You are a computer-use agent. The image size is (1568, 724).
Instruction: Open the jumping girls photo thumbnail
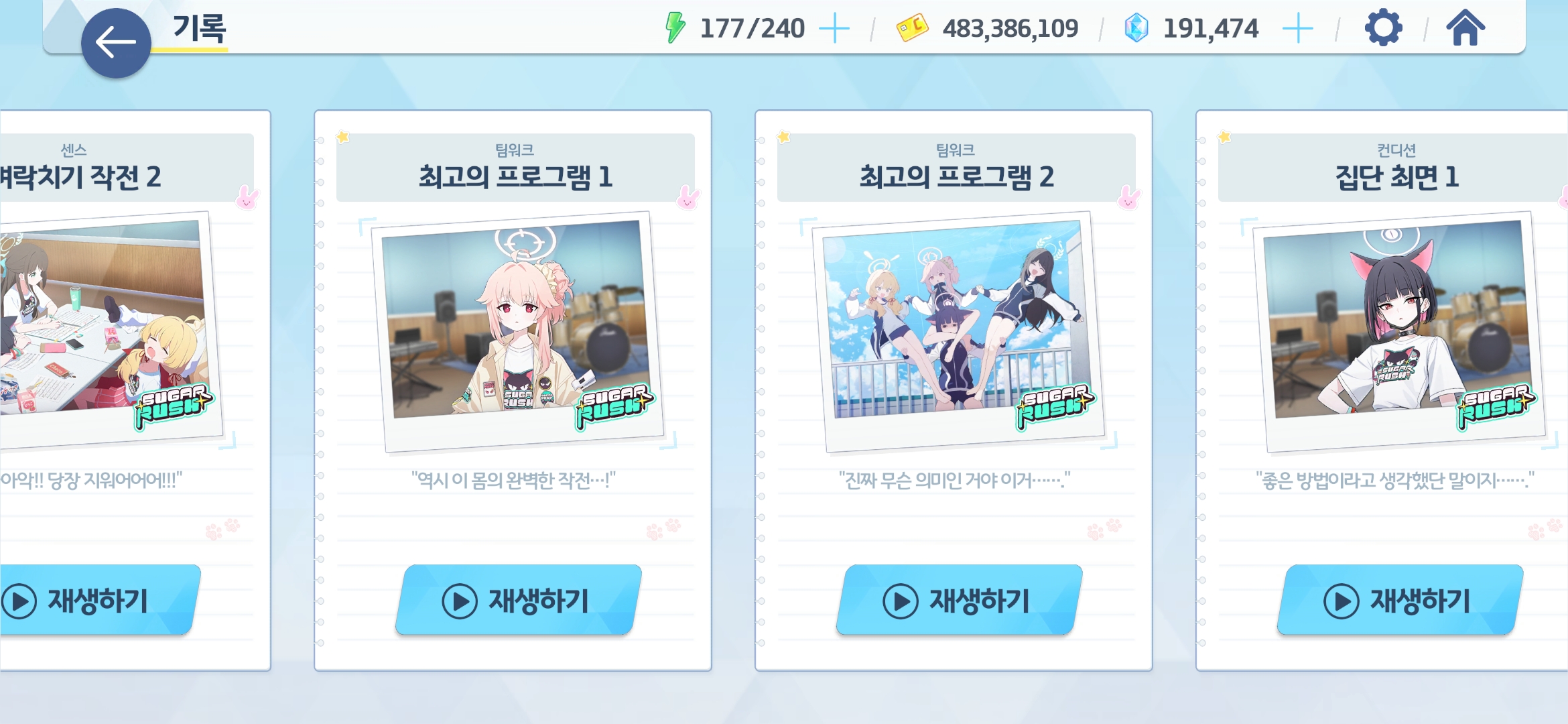[958, 332]
